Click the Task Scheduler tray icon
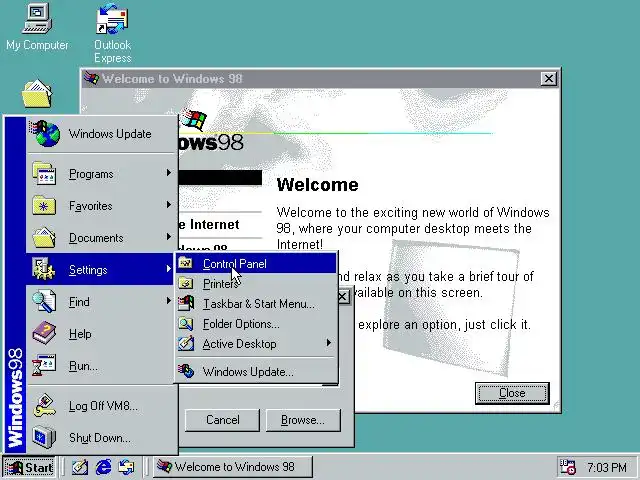Viewport: 640px width, 480px height. [x=567, y=467]
